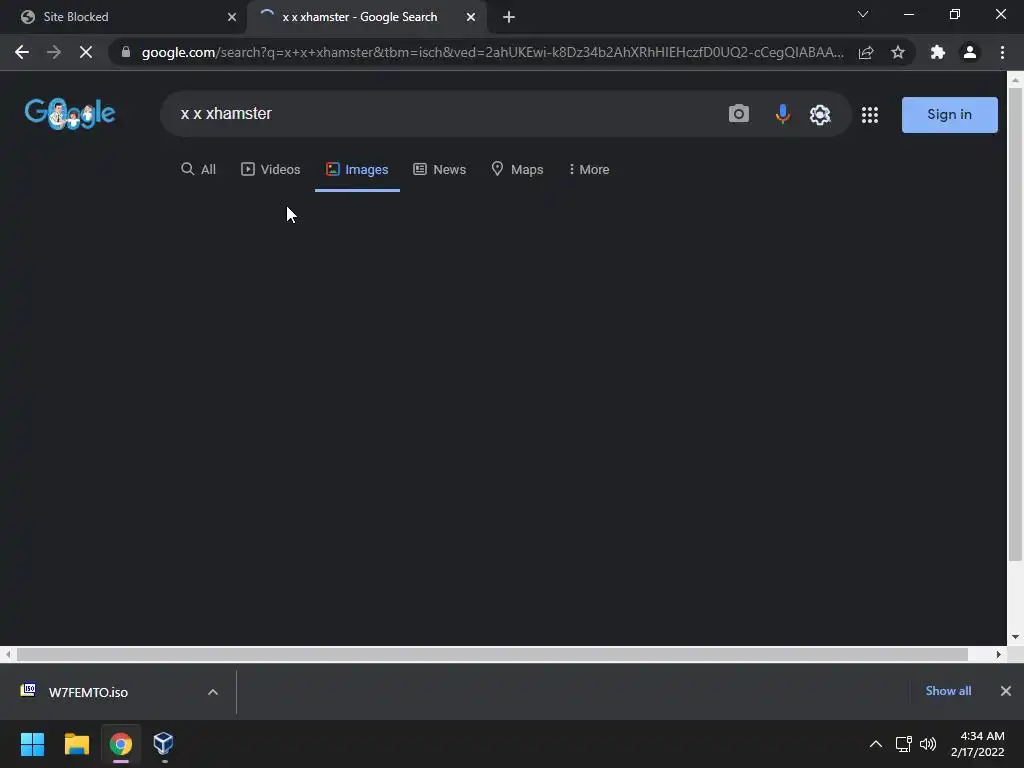Image resolution: width=1024 pixels, height=768 pixels.
Task: Click Show all downloads
Action: 948,691
